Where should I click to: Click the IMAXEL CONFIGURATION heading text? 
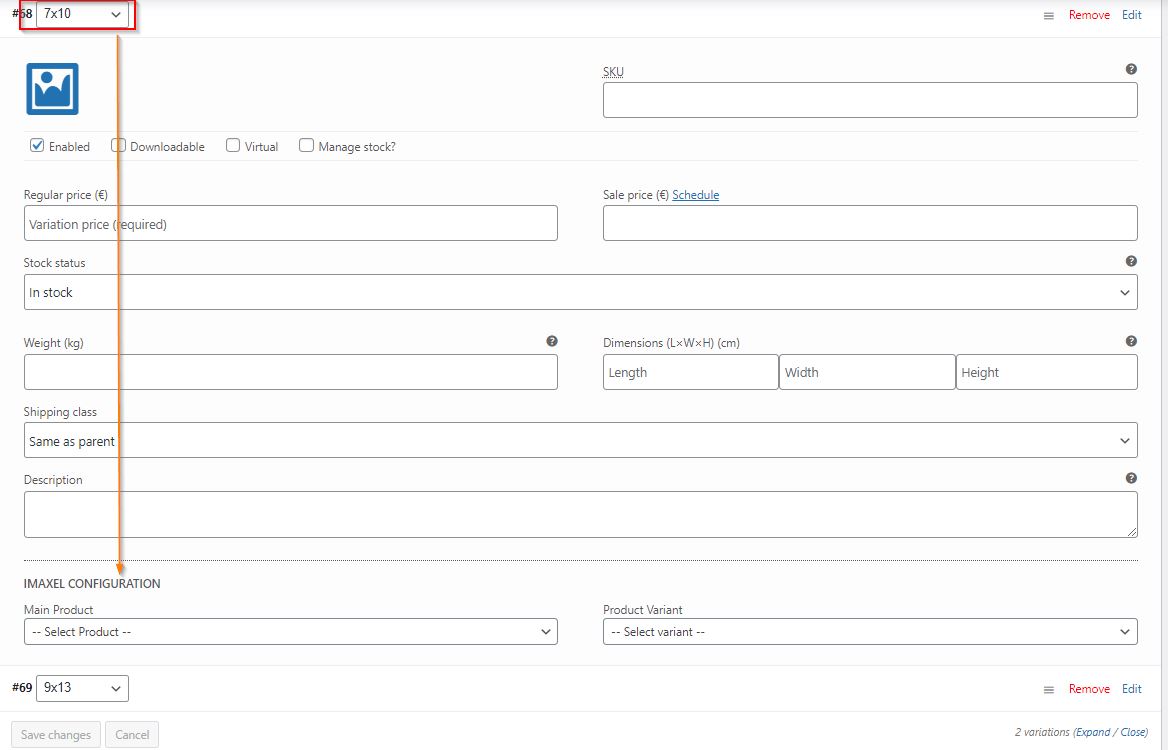(92, 583)
